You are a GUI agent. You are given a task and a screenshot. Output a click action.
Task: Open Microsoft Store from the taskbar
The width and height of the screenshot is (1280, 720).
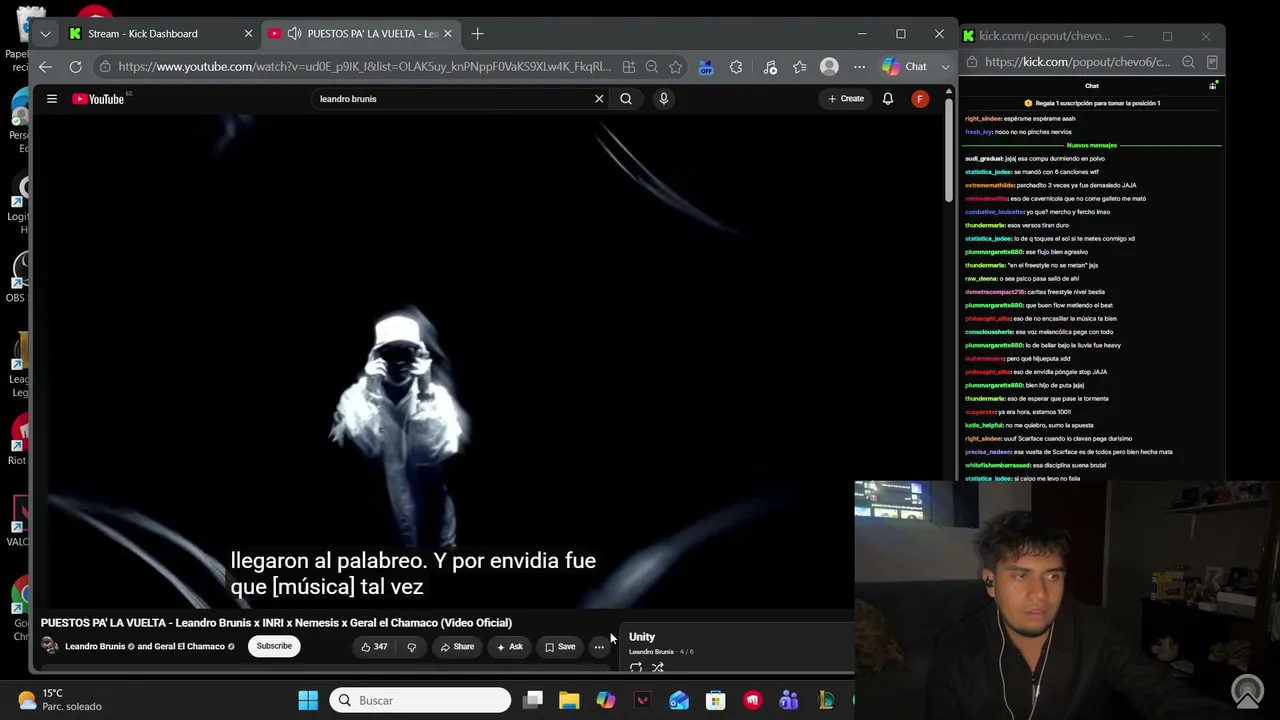(715, 700)
